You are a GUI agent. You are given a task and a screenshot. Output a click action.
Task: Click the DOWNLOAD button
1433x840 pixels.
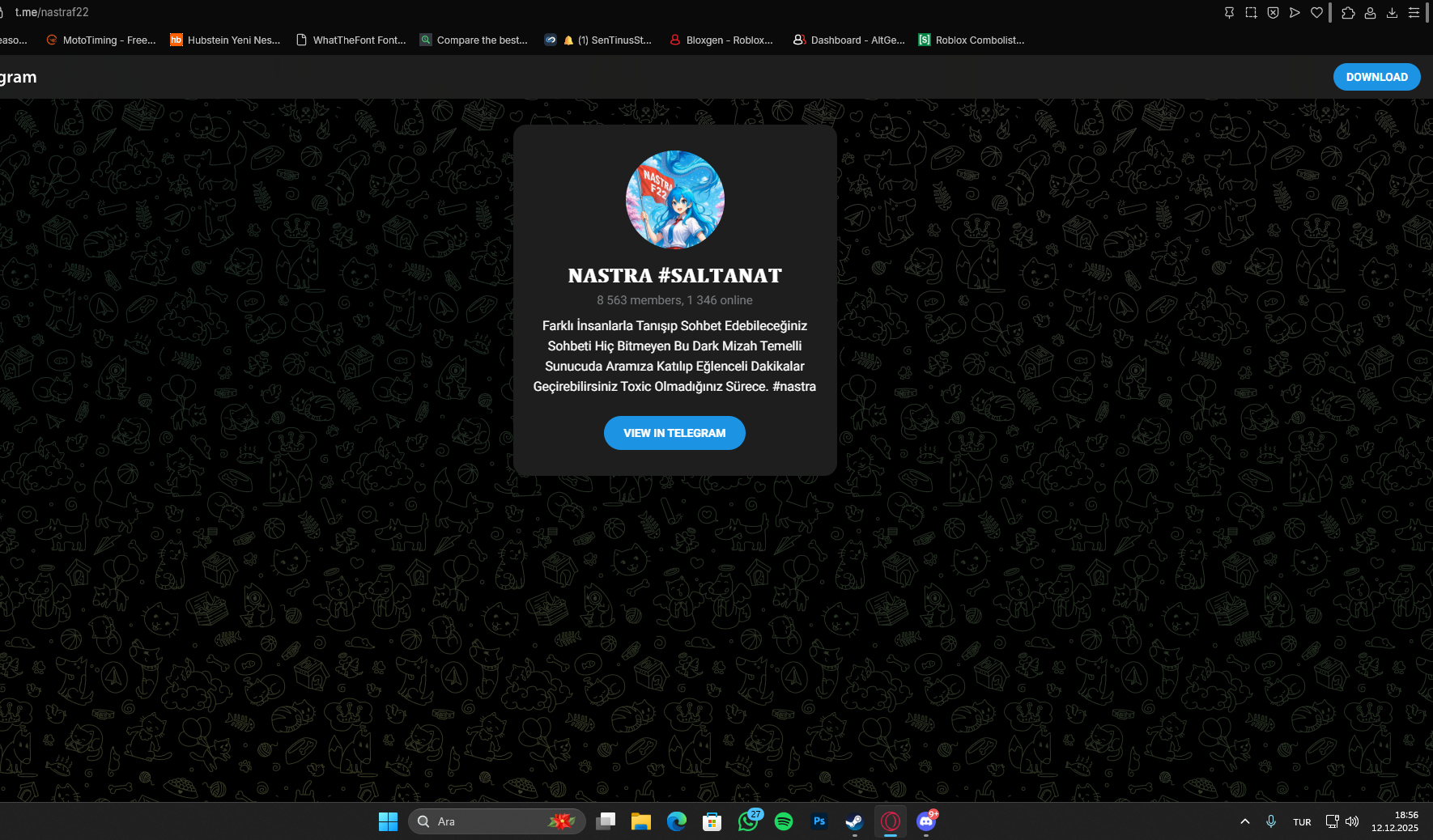[1377, 77]
